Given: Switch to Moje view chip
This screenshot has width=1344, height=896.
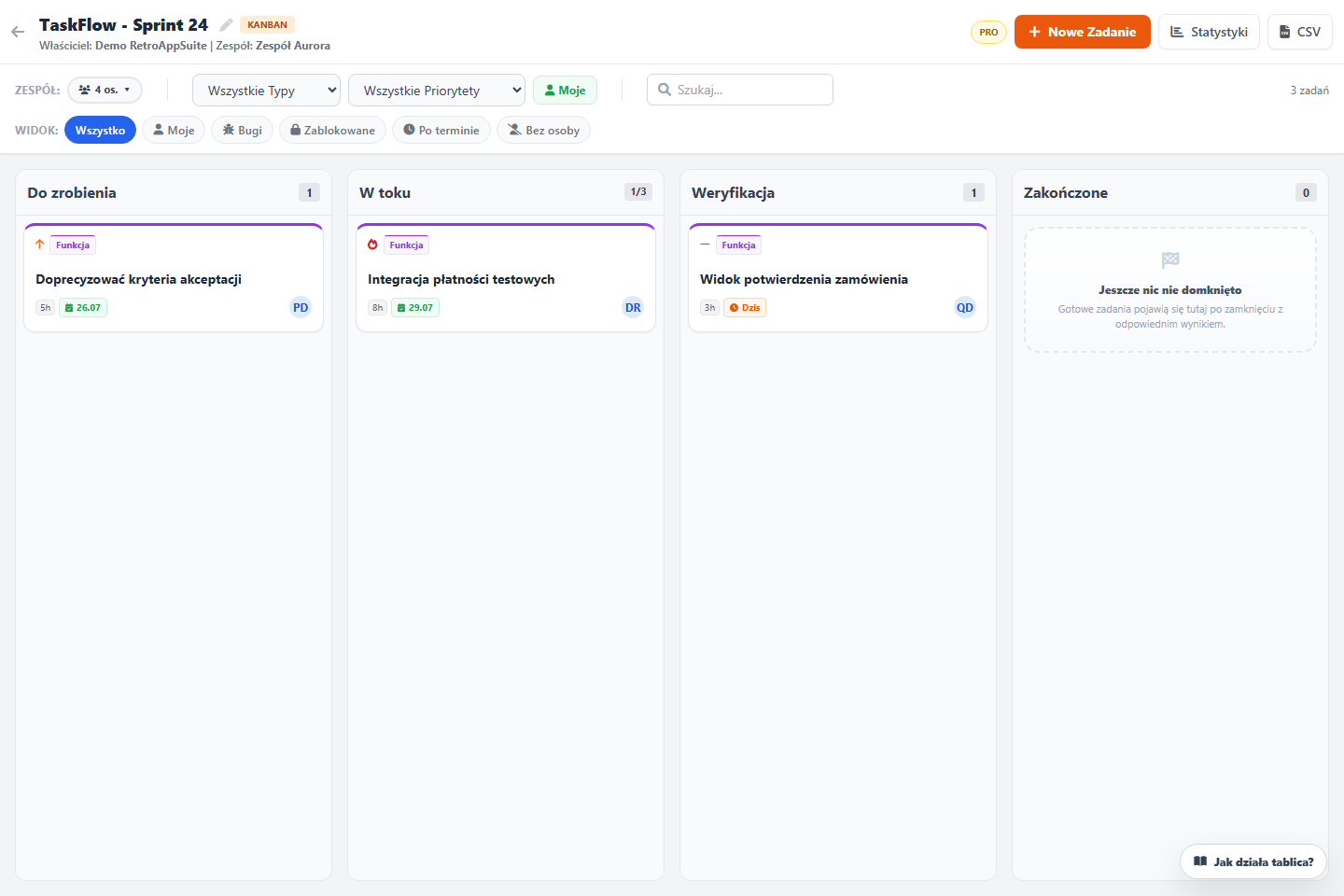Looking at the screenshot, I should point(174,130).
